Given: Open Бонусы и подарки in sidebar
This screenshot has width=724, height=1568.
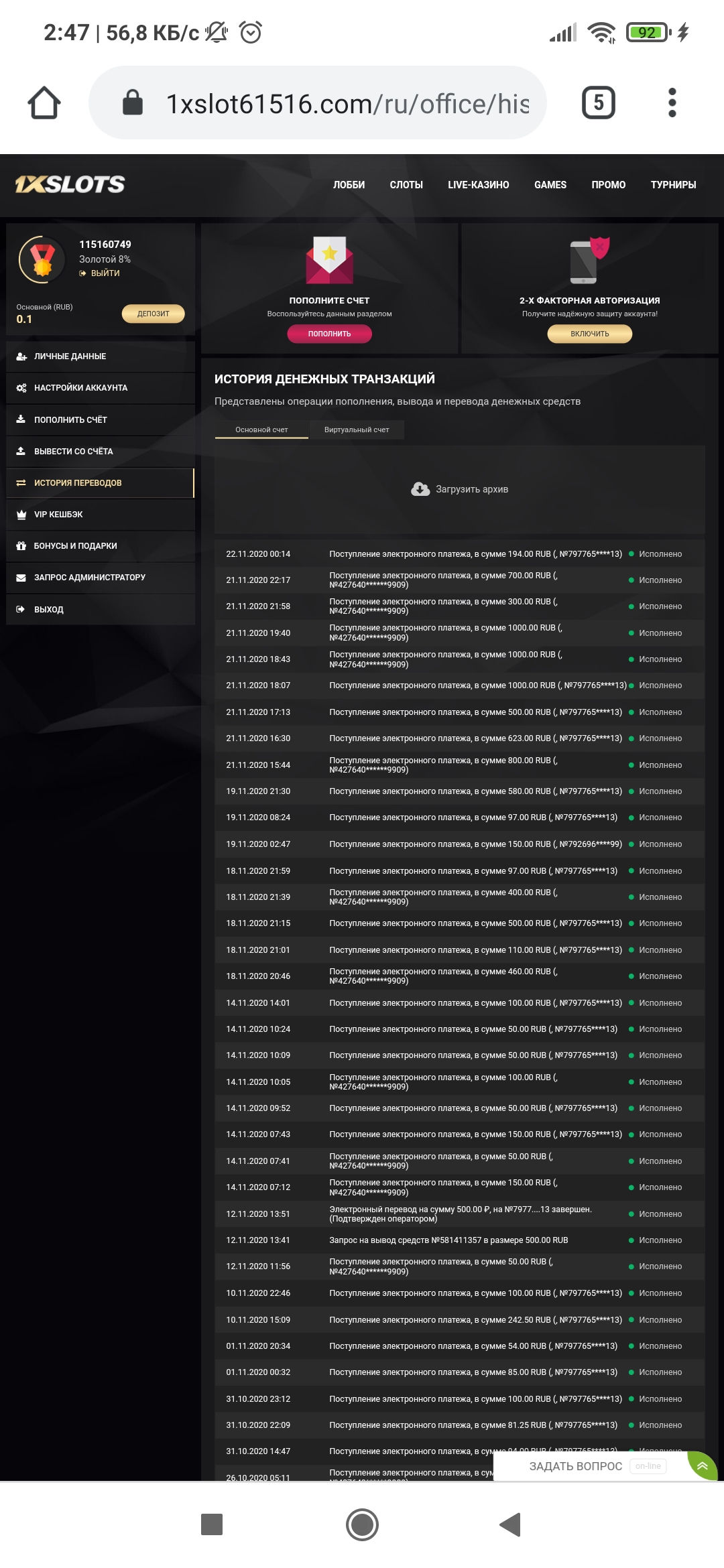Looking at the screenshot, I should [x=75, y=546].
